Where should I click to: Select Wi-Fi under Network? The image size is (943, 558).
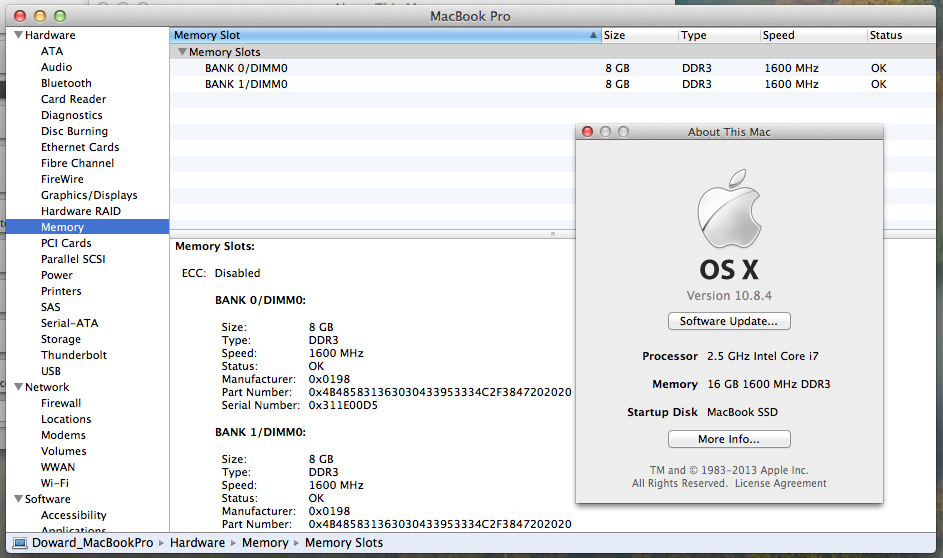55,483
